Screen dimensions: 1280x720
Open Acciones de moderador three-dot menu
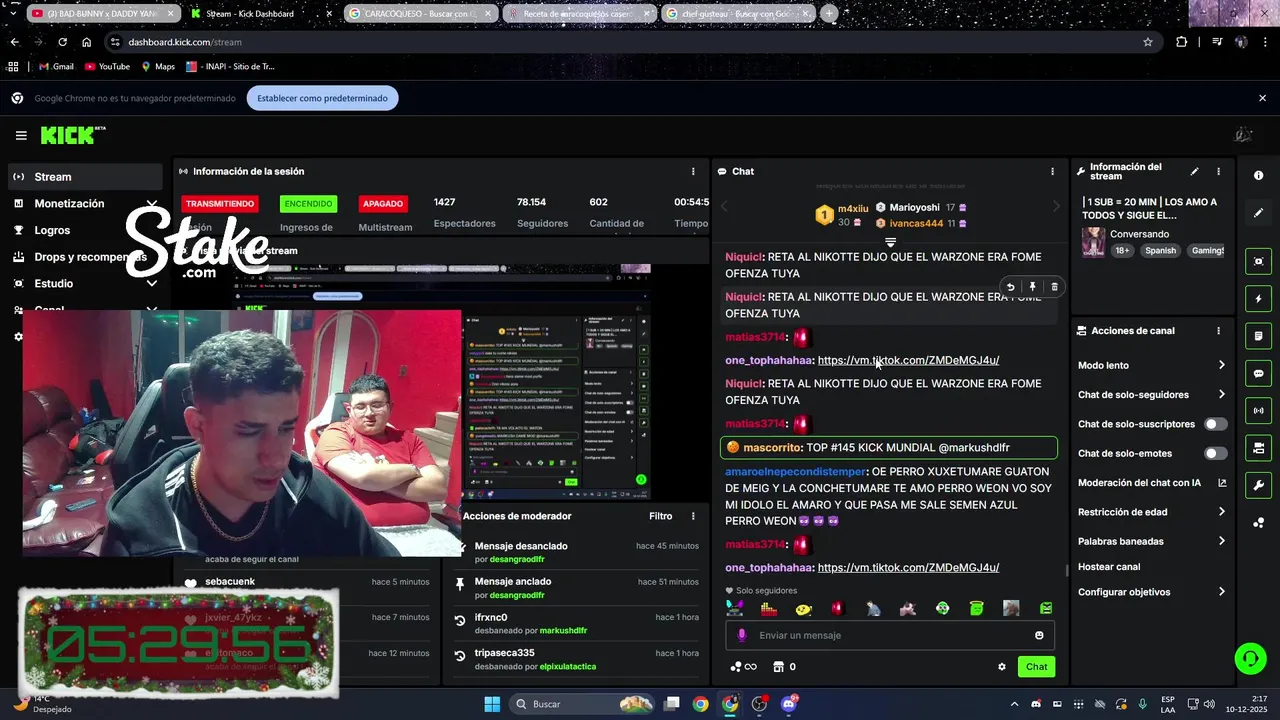[x=693, y=516]
